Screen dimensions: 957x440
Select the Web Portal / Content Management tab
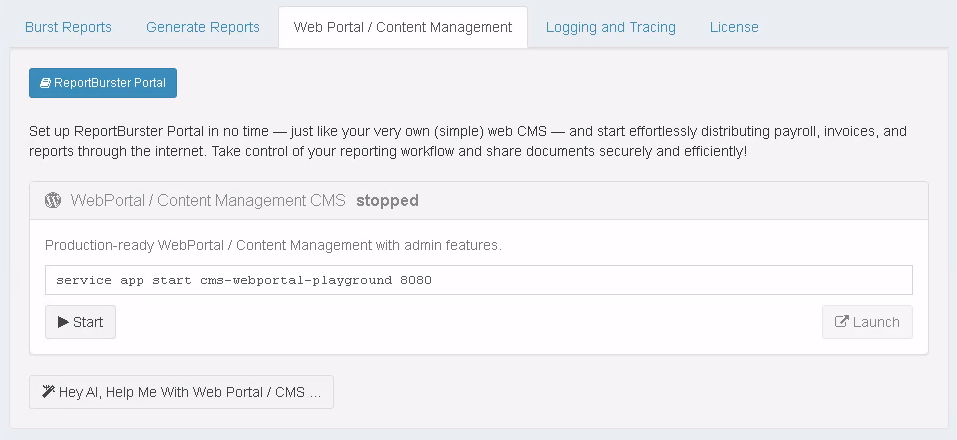[x=403, y=27]
